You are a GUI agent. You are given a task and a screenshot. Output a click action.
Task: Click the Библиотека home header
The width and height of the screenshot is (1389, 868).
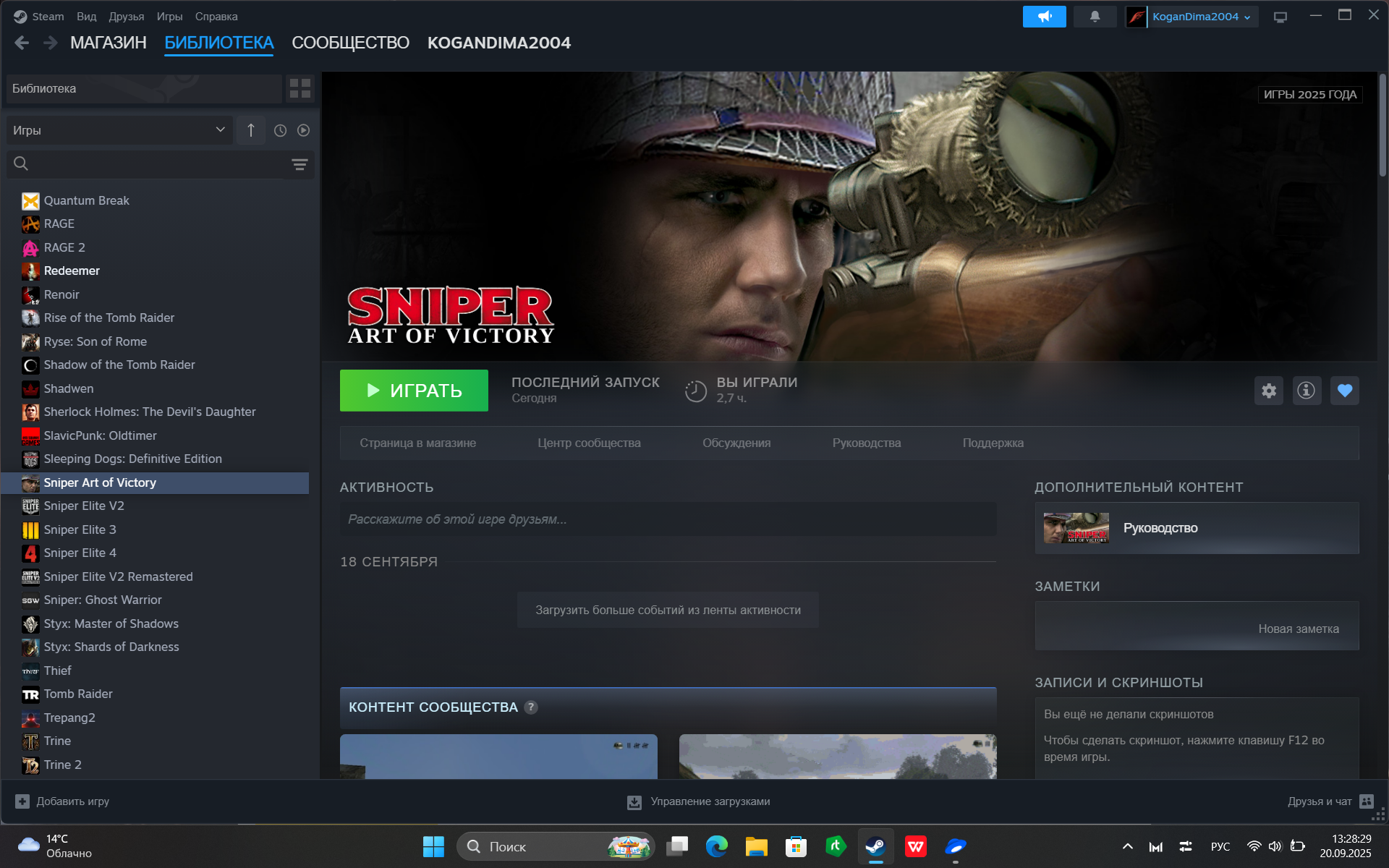(x=144, y=88)
